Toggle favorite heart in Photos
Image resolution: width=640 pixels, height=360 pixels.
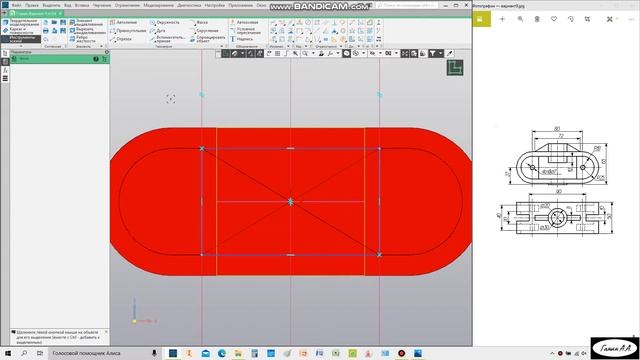coord(554,19)
